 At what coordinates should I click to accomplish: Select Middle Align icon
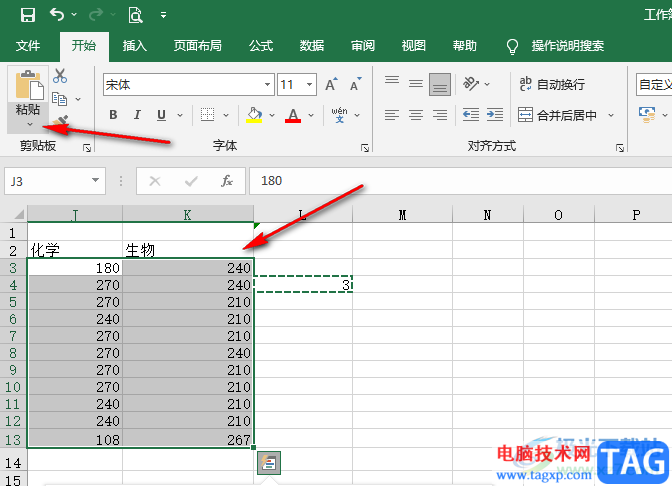(416, 84)
